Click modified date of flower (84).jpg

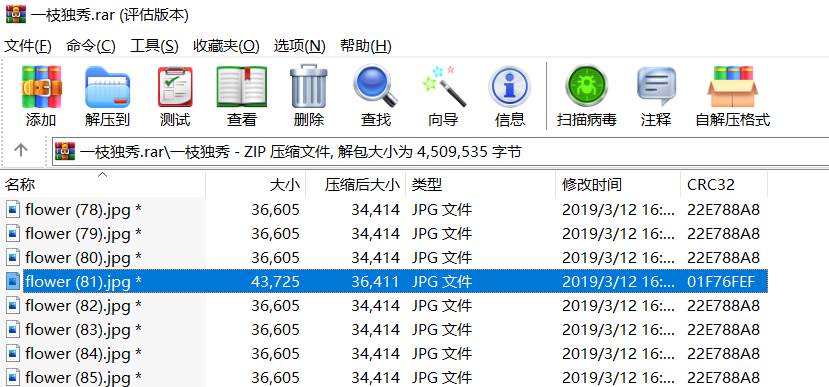point(618,353)
